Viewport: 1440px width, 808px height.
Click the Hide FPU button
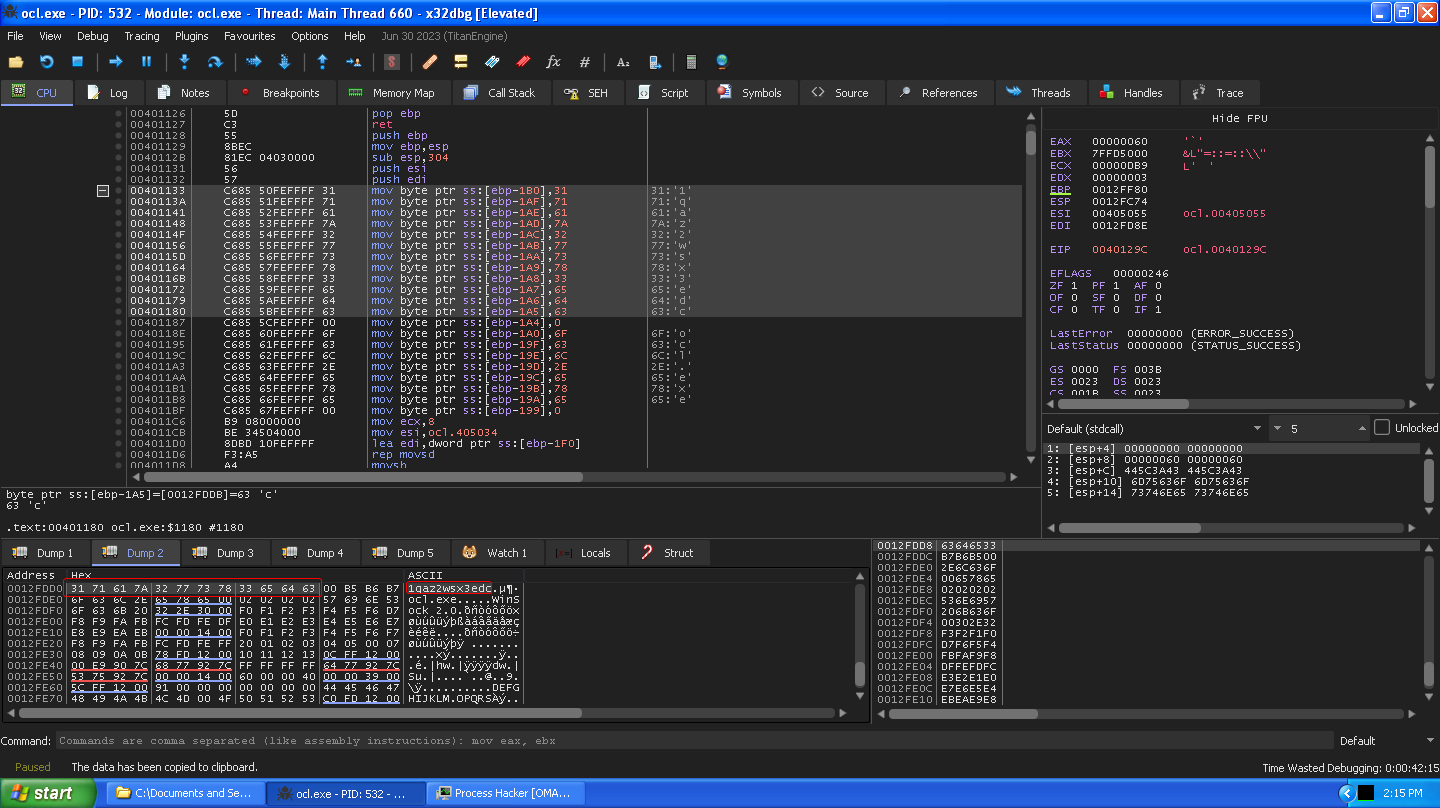click(x=1239, y=118)
